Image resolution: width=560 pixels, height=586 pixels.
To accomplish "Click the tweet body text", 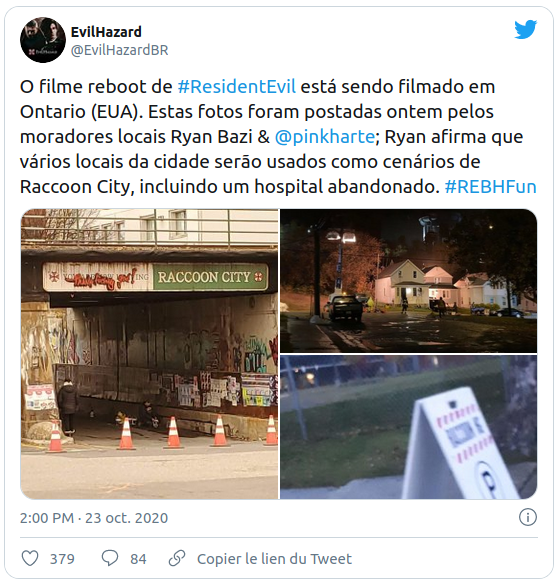I will tap(278, 137).
